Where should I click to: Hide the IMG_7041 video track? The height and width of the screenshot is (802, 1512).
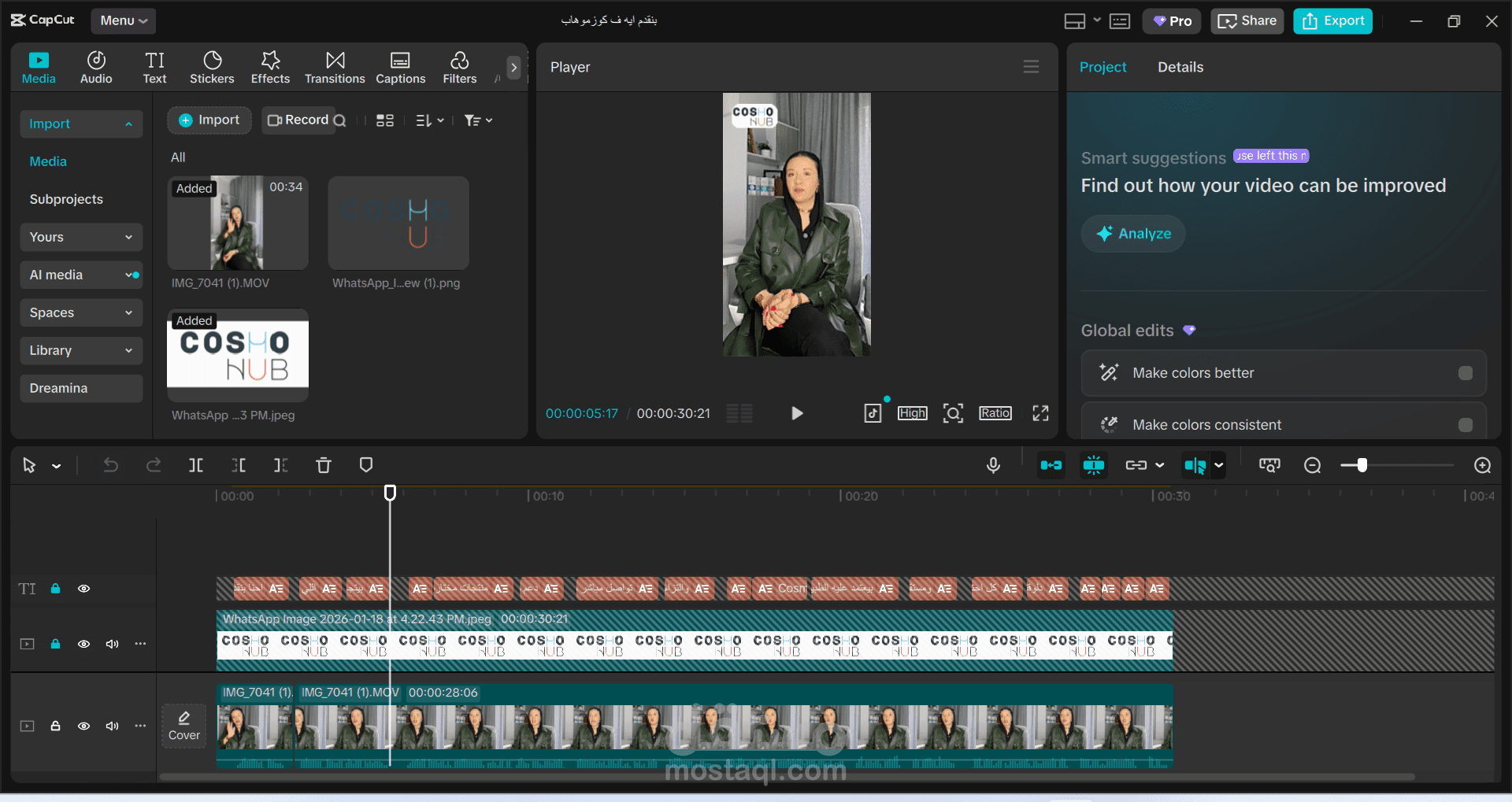(83, 726)
